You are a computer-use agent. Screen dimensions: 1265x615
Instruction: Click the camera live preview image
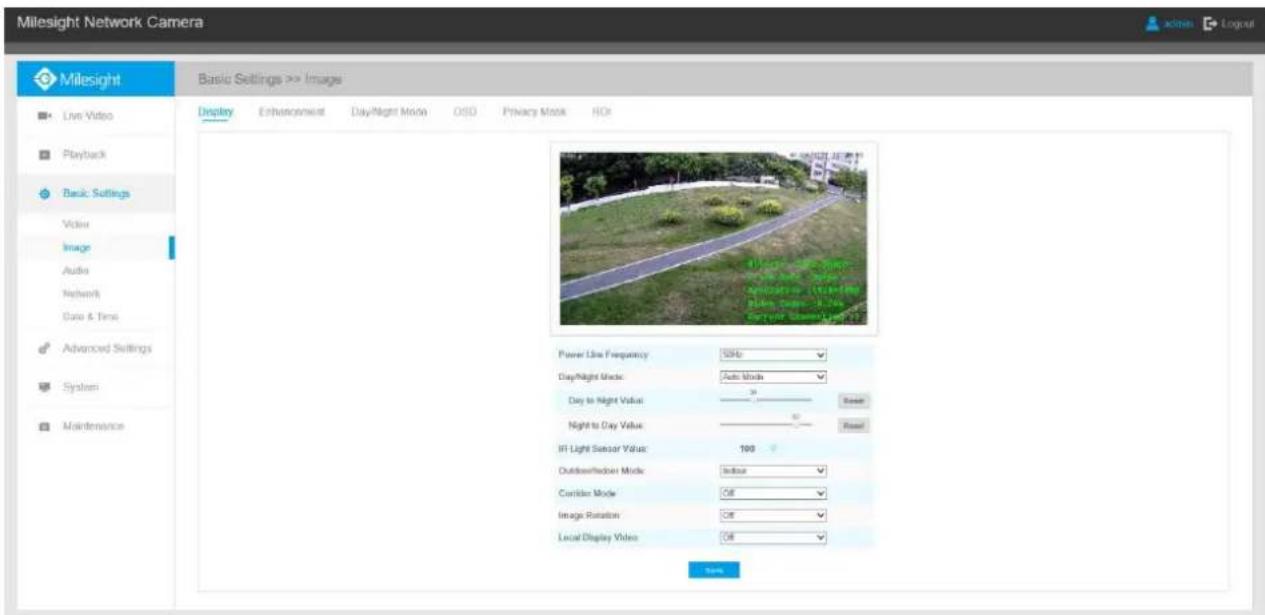coord(713,238)
